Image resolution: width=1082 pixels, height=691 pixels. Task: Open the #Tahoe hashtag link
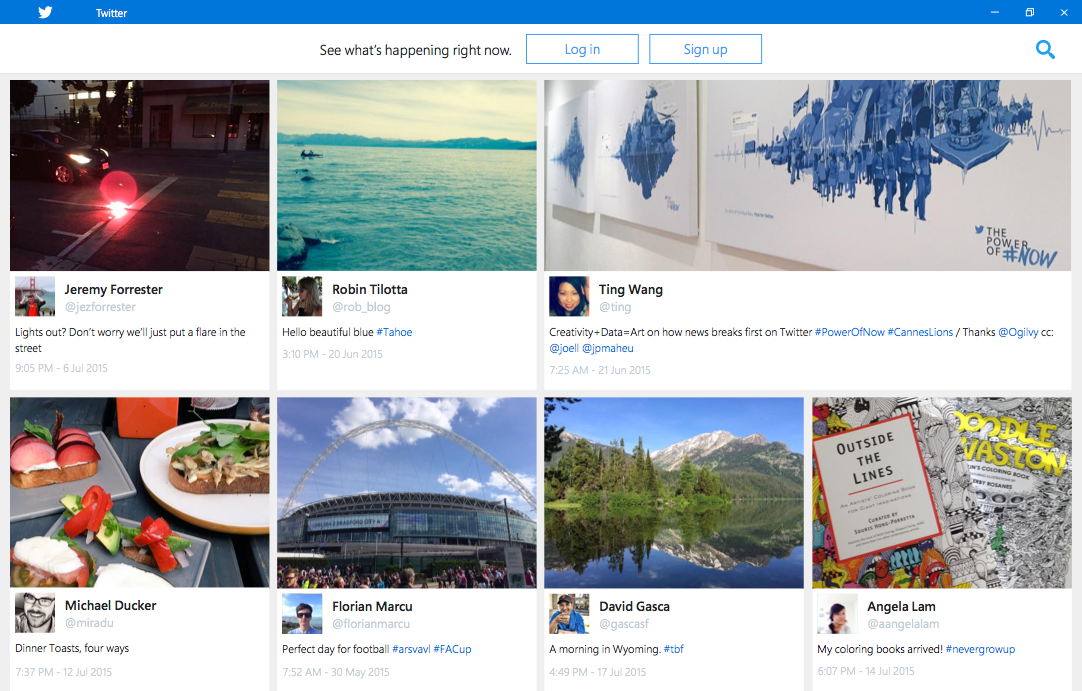click(394, 331)
